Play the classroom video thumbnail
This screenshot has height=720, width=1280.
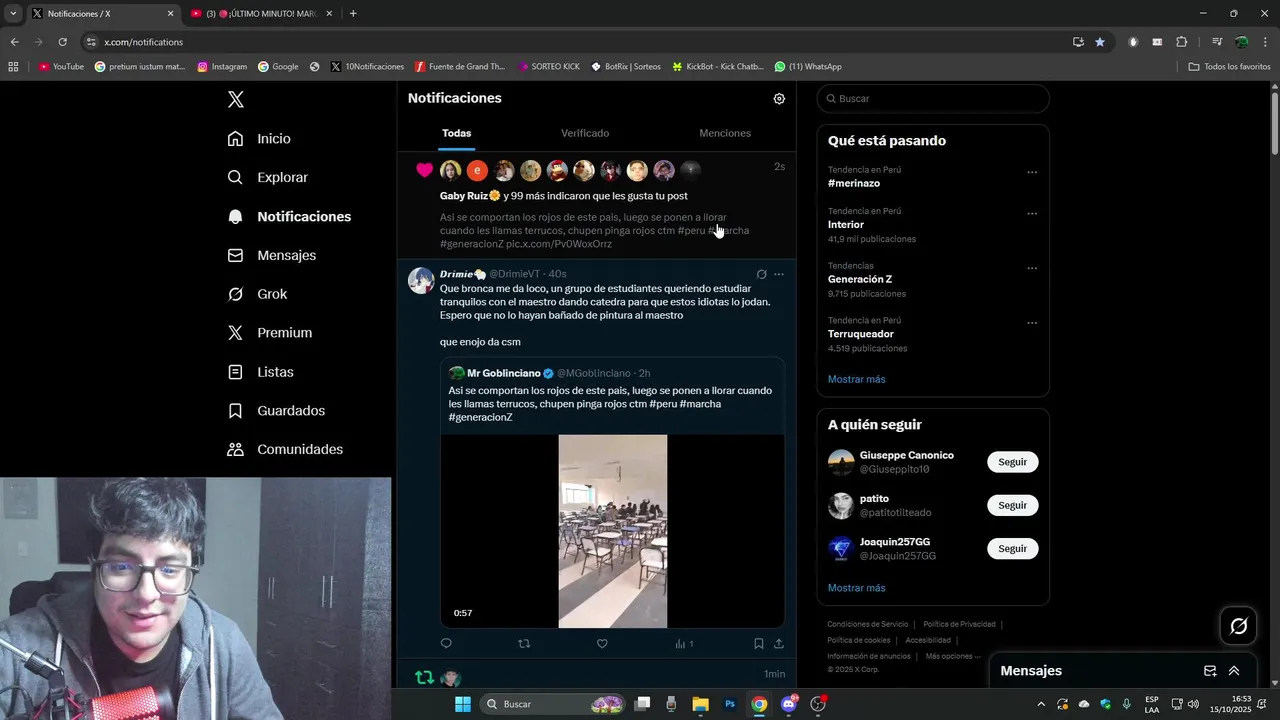pyautogui.click(x=612, y=531)
